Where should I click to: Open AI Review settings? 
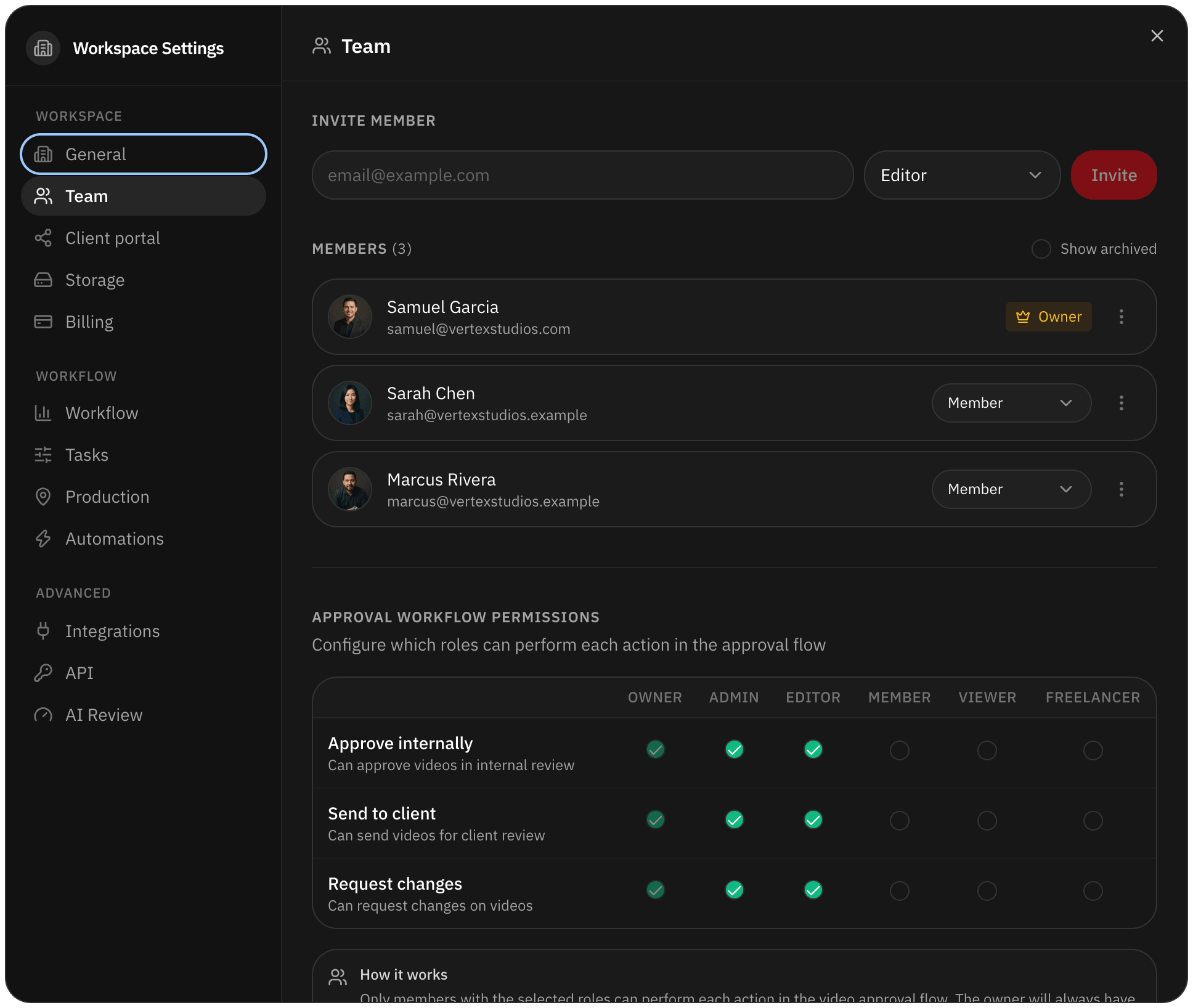point(144,715)
